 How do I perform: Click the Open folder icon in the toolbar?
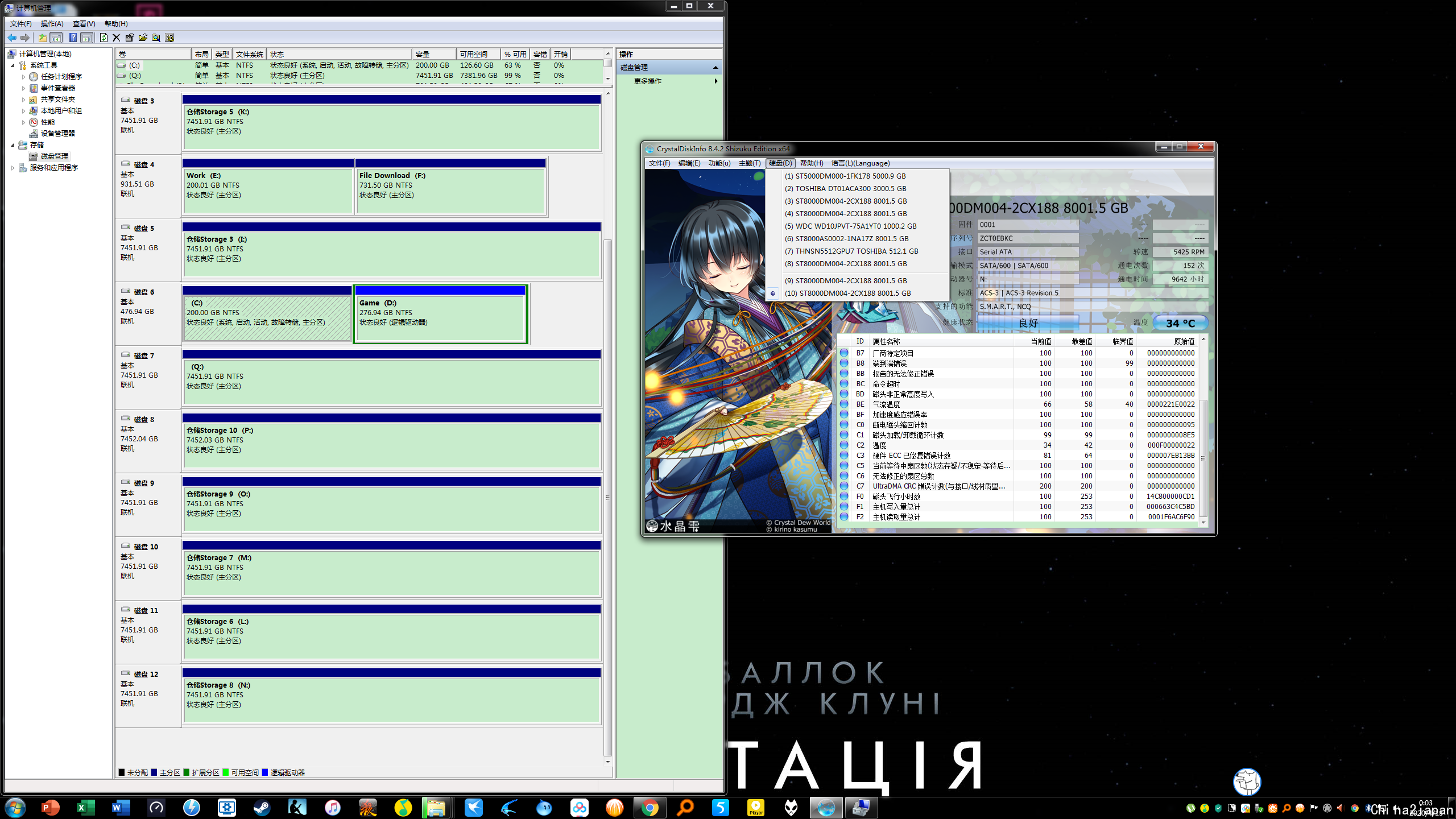tap(143, 38)
